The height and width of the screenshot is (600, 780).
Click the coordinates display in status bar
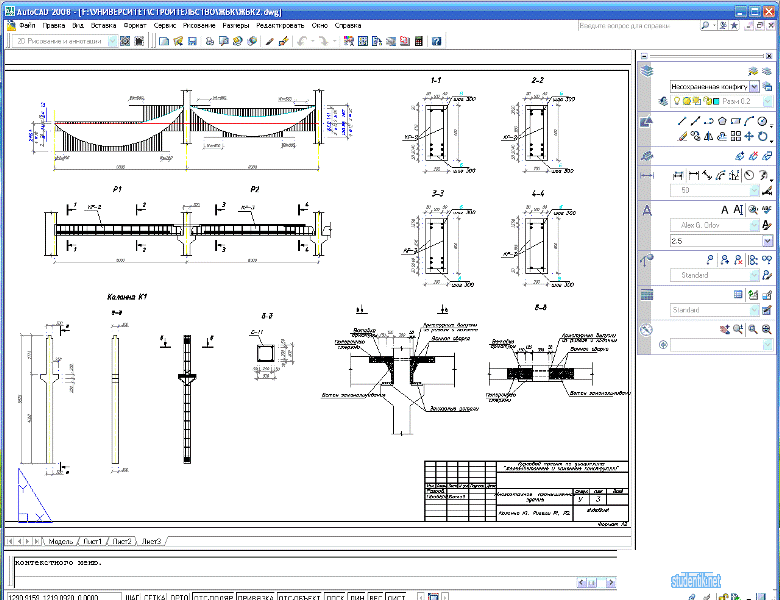coord(63,597)
